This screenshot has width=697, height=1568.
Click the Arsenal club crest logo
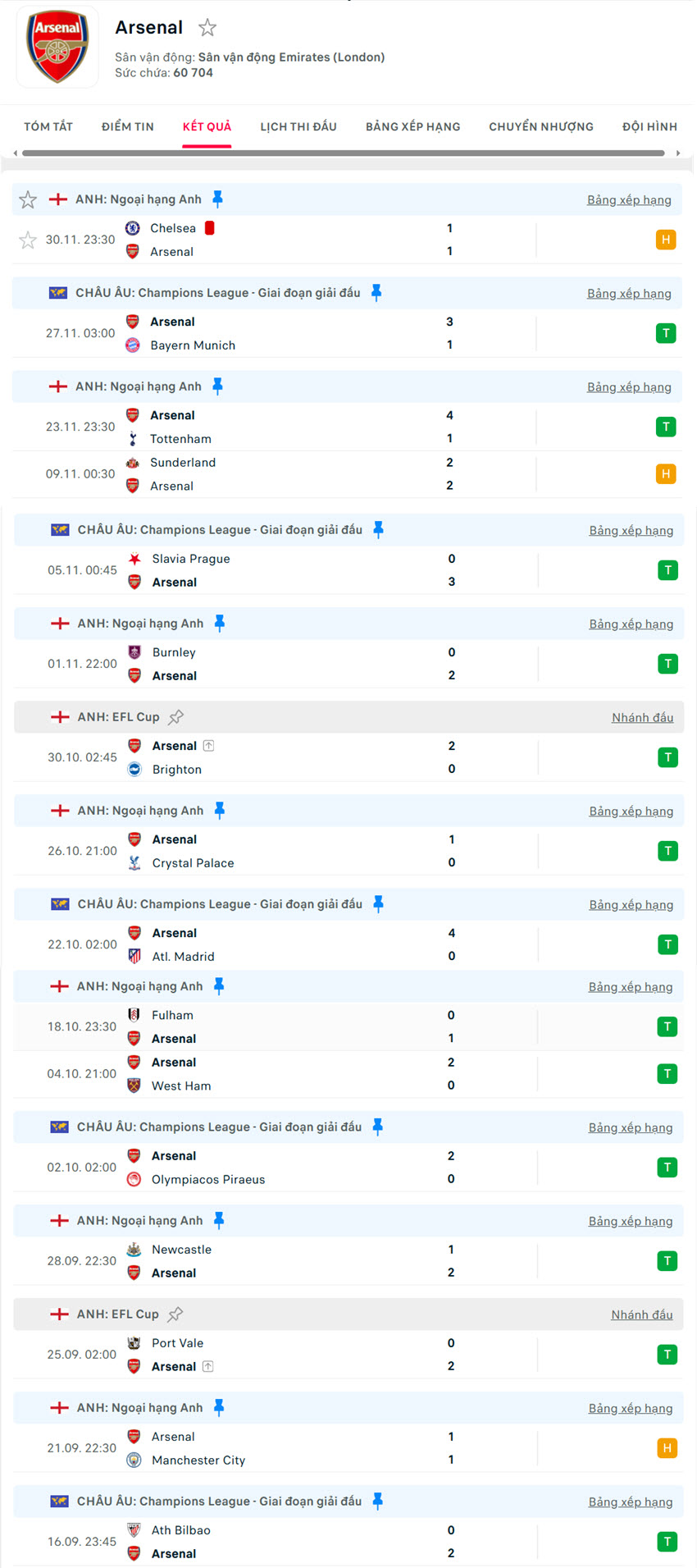57,47
